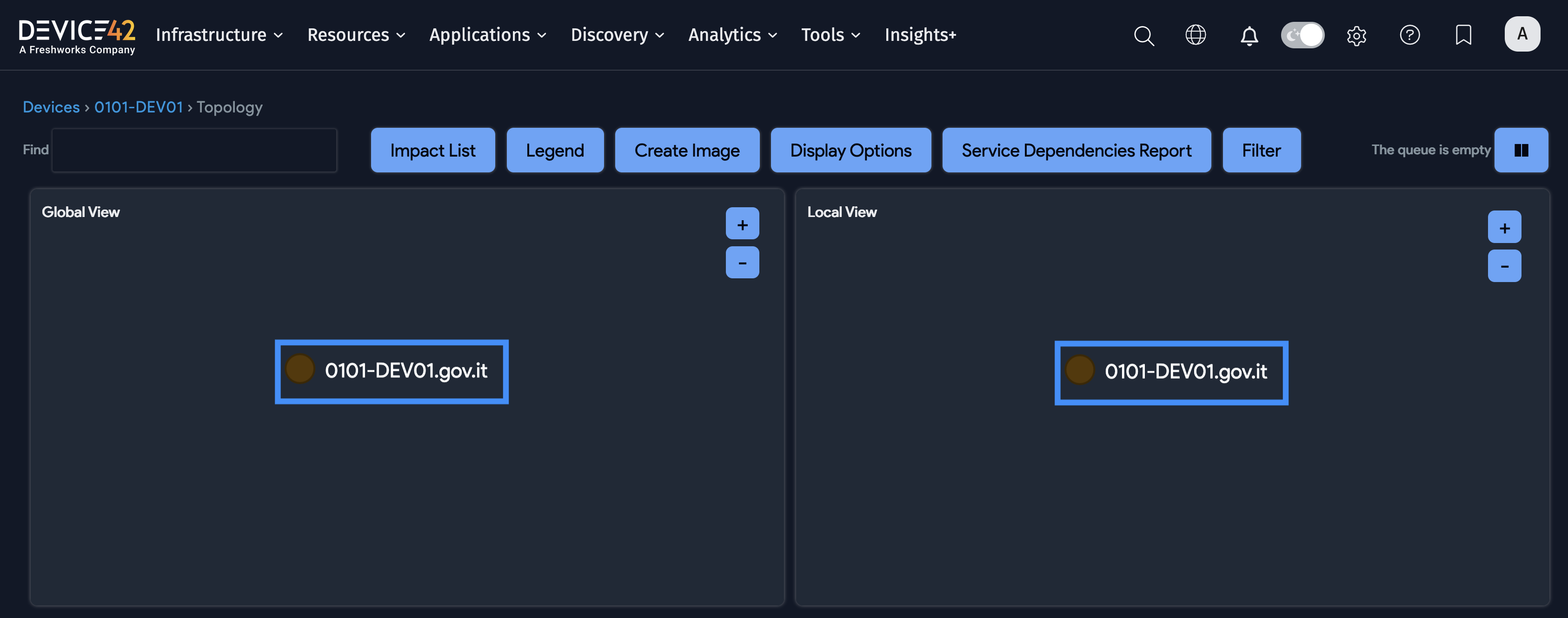Open the help icon
This screenshot has width=1568, height=618.
(x=1410, y=35)
